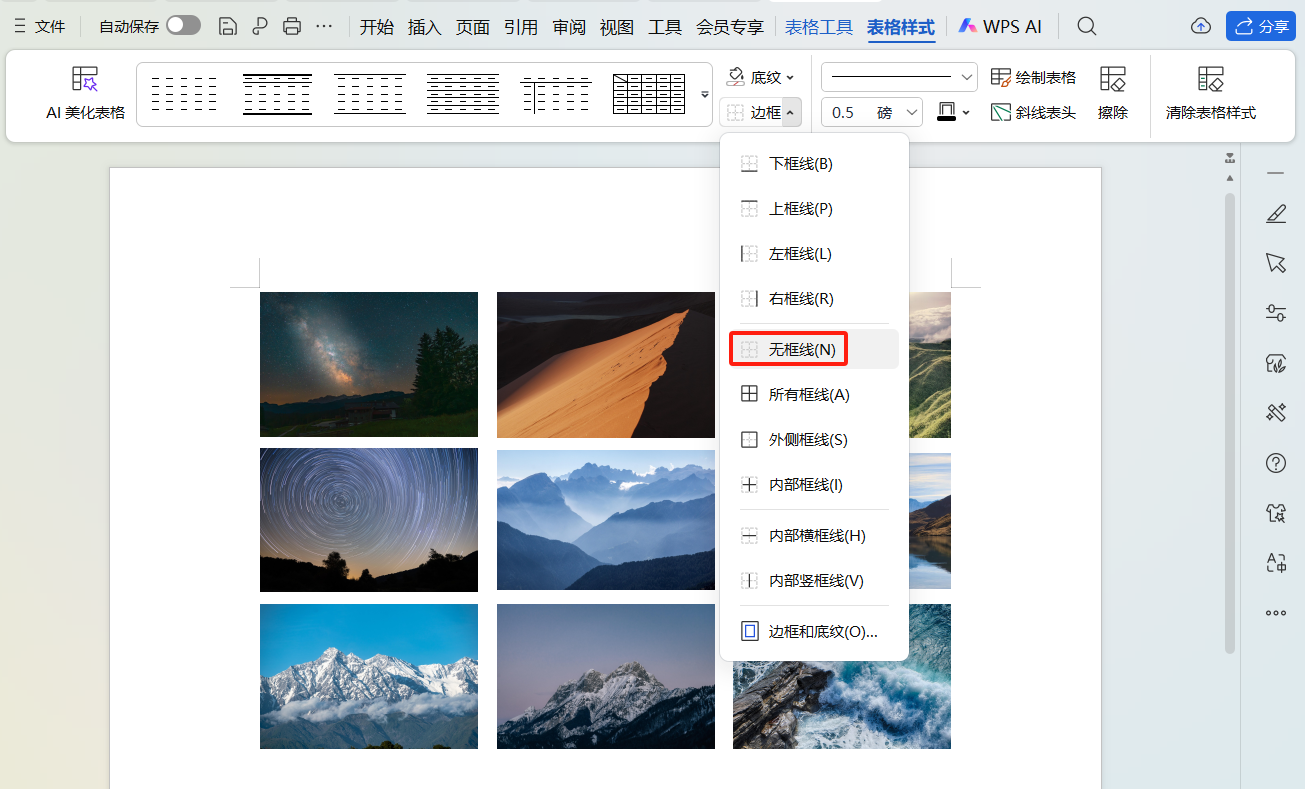Select the 表格样式 tab
This screenshot has height=789, width=1305.
pyautogui.click(x=901, y=26)
